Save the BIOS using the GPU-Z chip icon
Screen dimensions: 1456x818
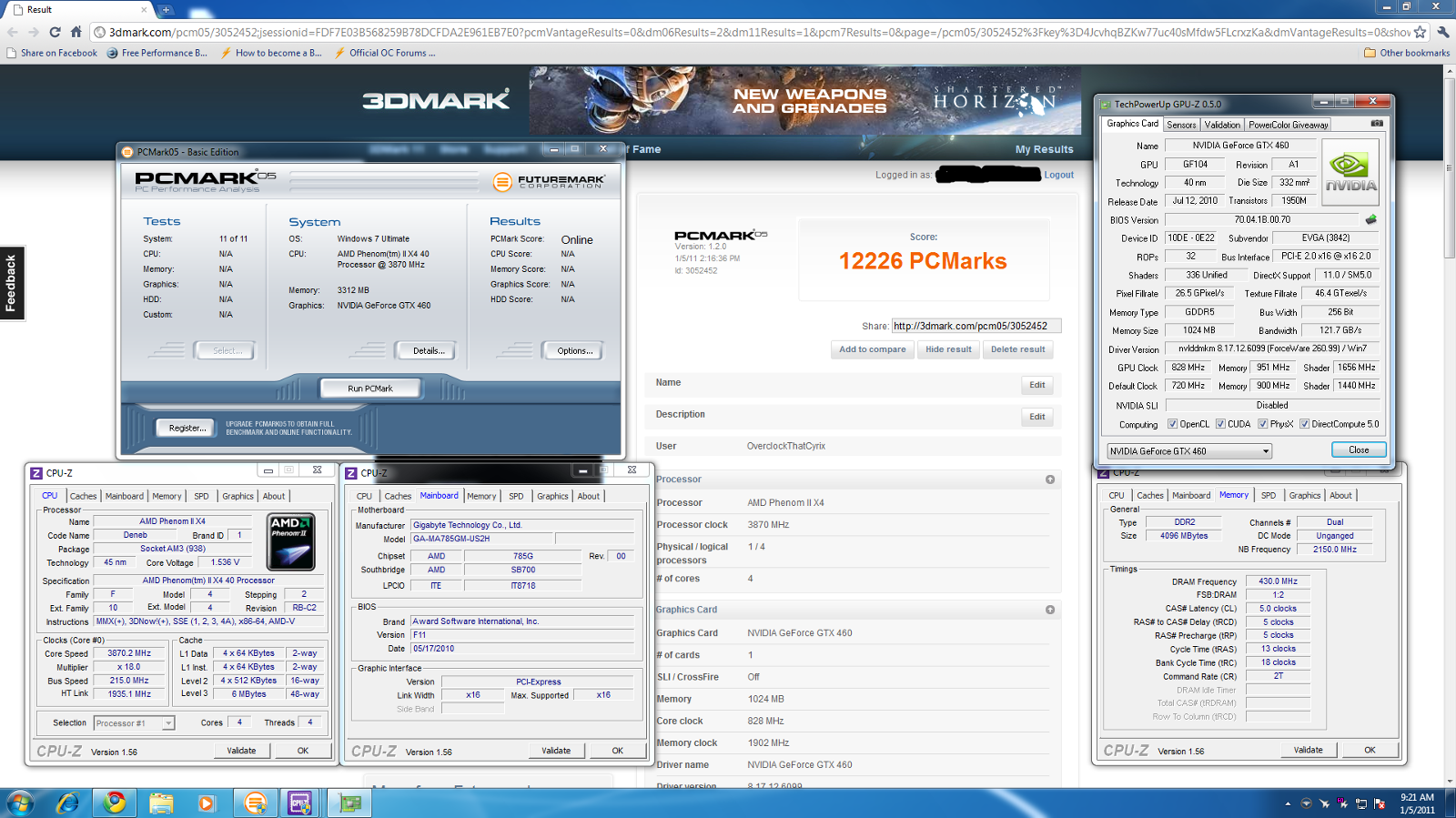pyautogui.click(x=1371, y=219)
